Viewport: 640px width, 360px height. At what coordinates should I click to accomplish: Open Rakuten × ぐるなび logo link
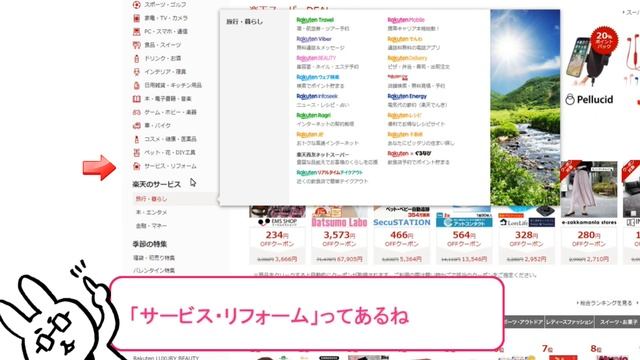click(x=409, y=154)
